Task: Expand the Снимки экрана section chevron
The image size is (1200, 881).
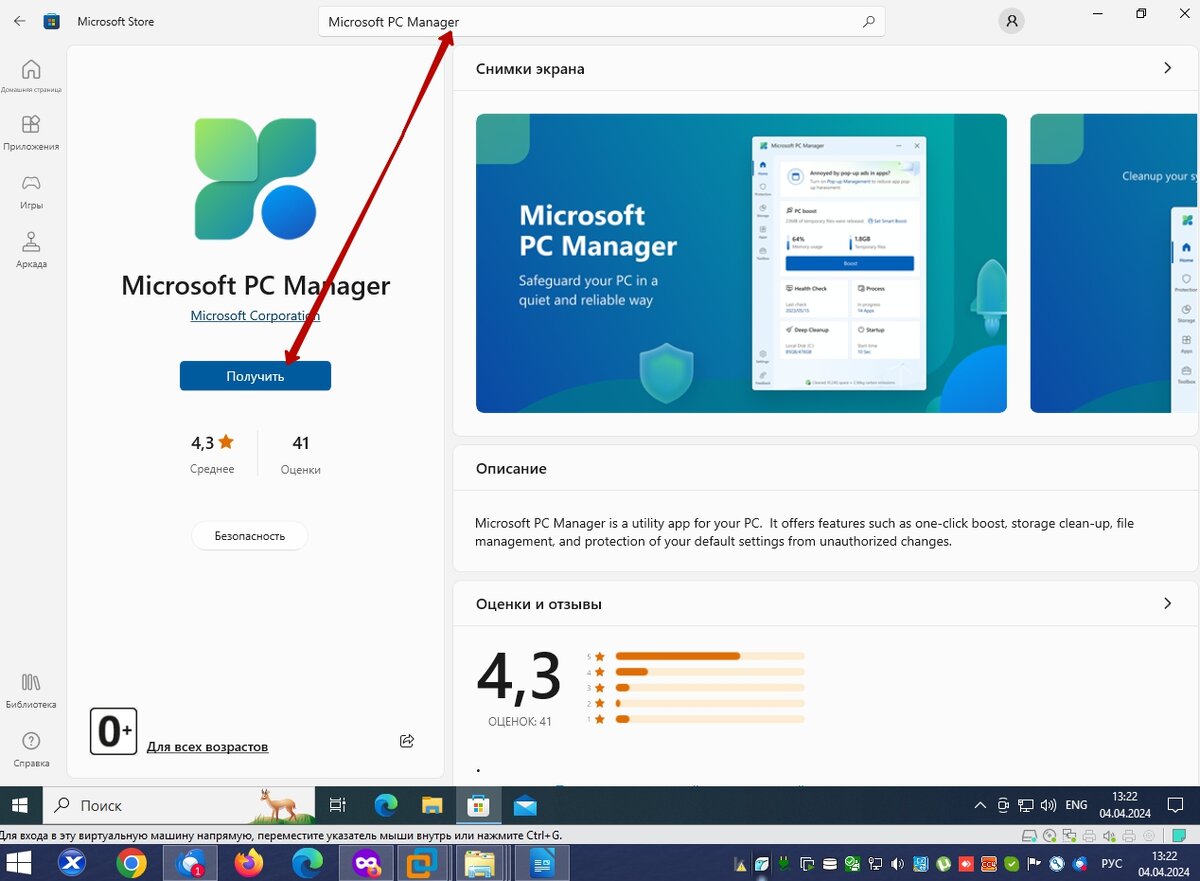Action: click(x=1167, y=68)
